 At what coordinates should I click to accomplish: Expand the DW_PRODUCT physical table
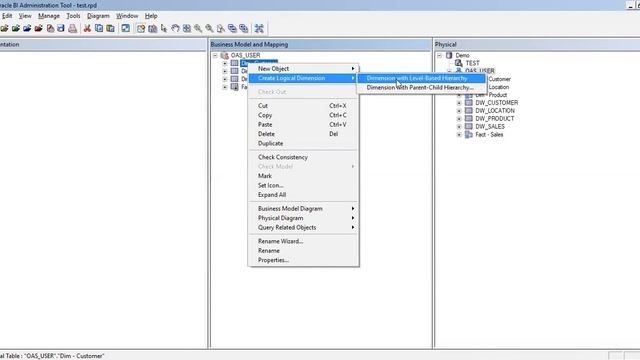tap(459, 118)
